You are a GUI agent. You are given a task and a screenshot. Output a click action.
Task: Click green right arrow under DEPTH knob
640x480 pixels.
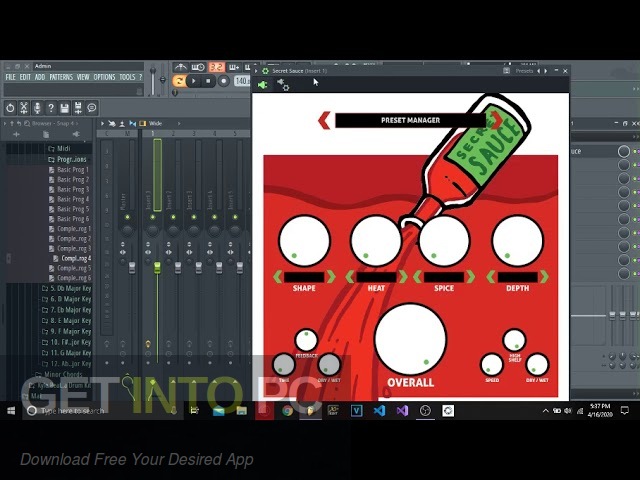[544, 277]
